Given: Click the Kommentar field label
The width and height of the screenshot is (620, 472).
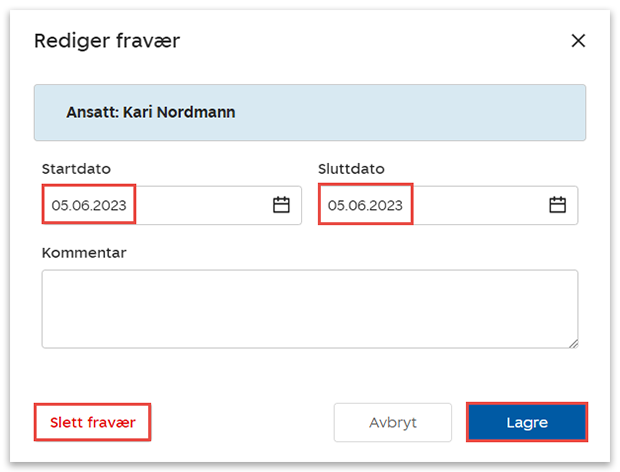Looking at the screenshot, I should tap(84, 253).
